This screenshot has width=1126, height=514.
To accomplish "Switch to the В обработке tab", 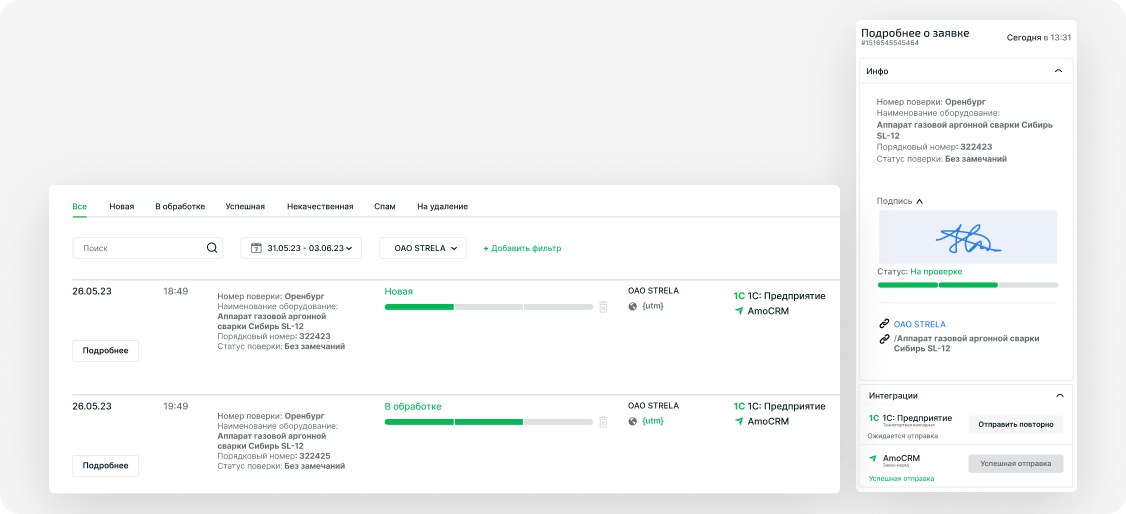I will pyautogui.click(x=180, y=207).
